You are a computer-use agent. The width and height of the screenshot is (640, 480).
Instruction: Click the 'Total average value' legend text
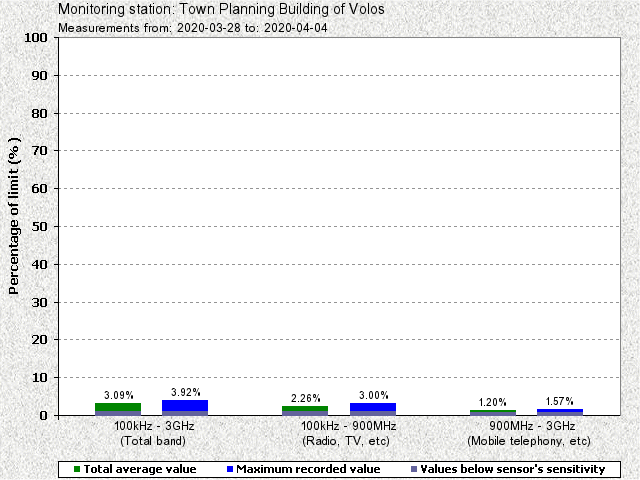[140, 469]
